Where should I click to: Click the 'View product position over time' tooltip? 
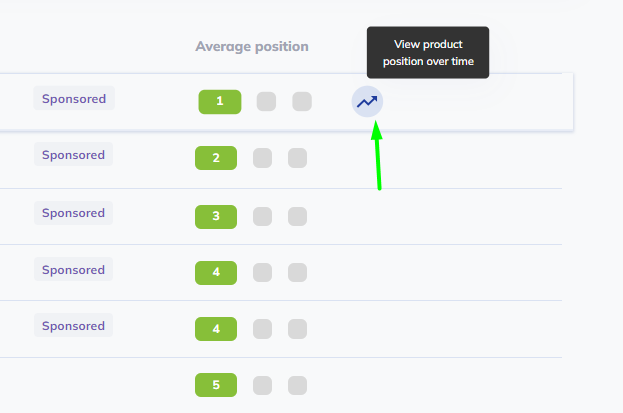pyautogui.click(x=427, y=53)
